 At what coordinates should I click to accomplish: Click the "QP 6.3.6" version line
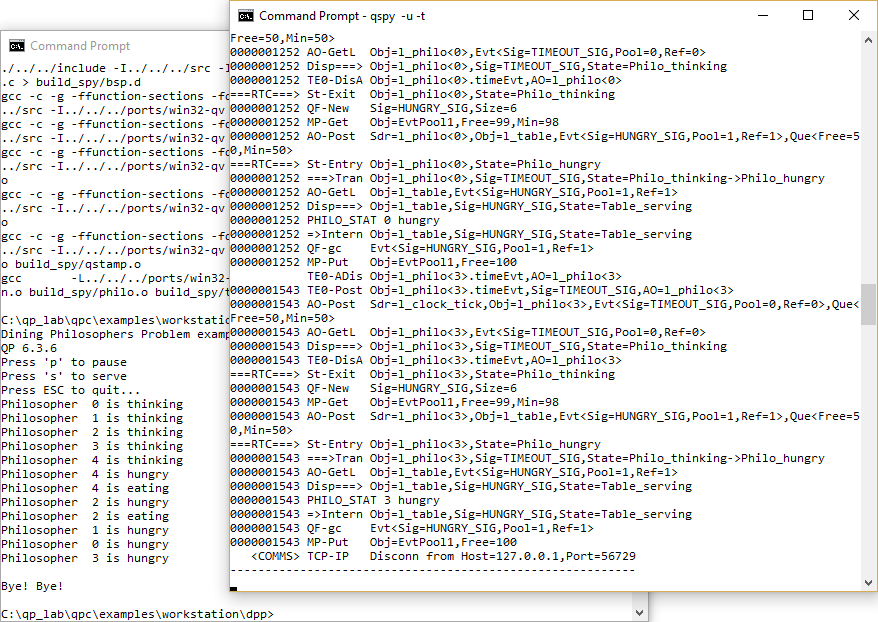click(x=28, y=348)
